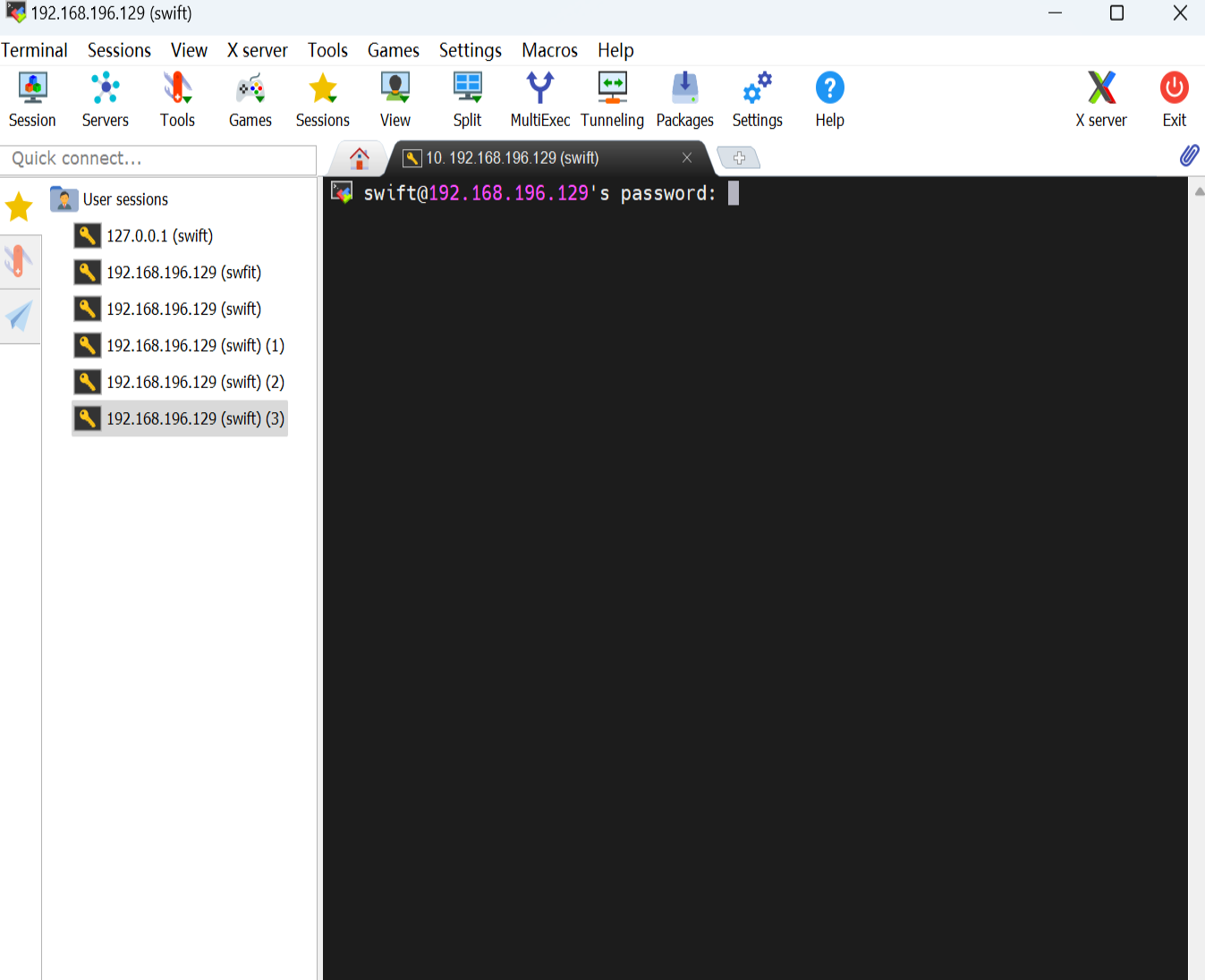Click the Help toolbar icon
The height and width of the screenshot is (980, 1205).
[x=828, y=98]
